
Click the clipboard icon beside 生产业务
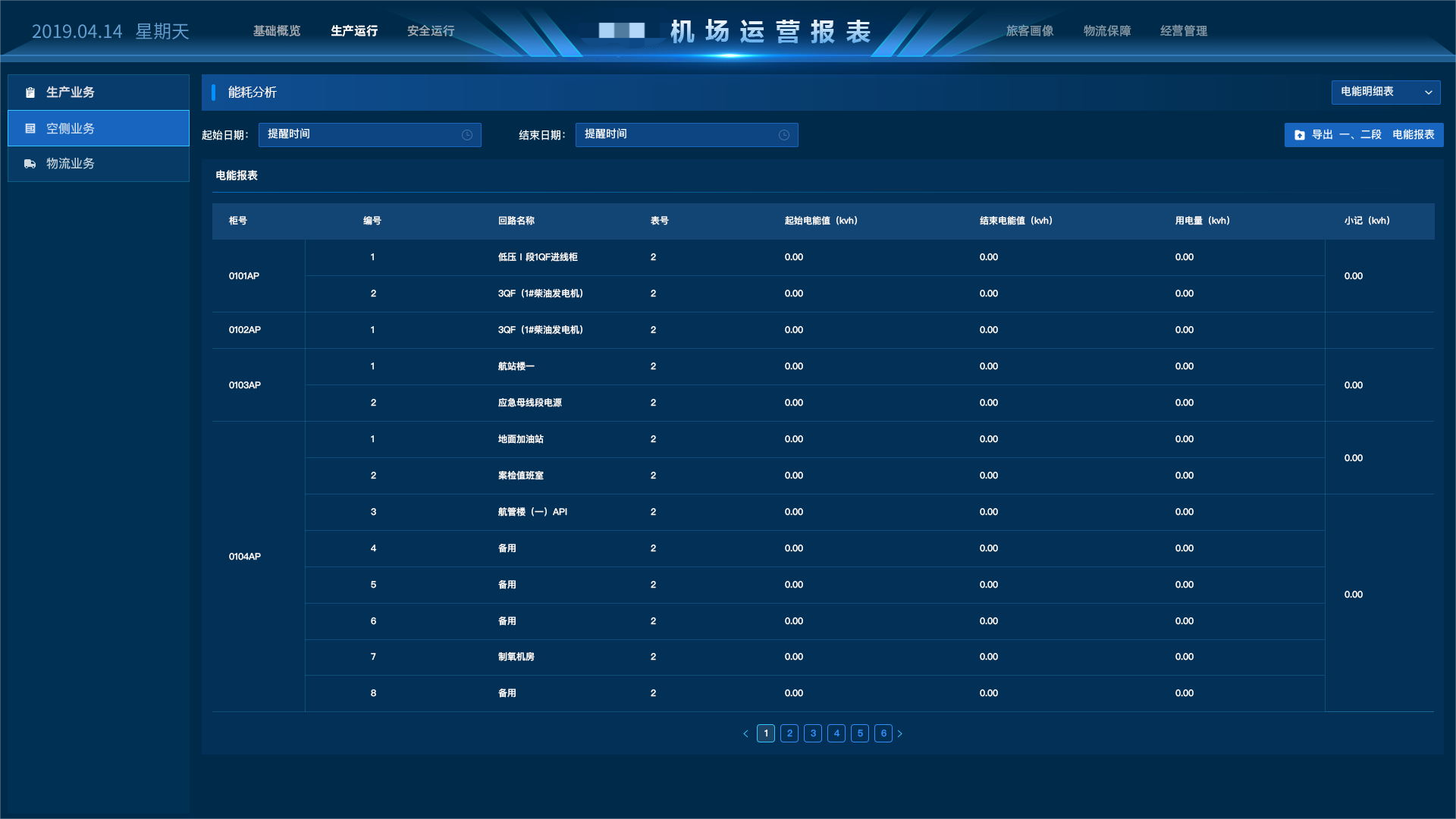(30, 93)
